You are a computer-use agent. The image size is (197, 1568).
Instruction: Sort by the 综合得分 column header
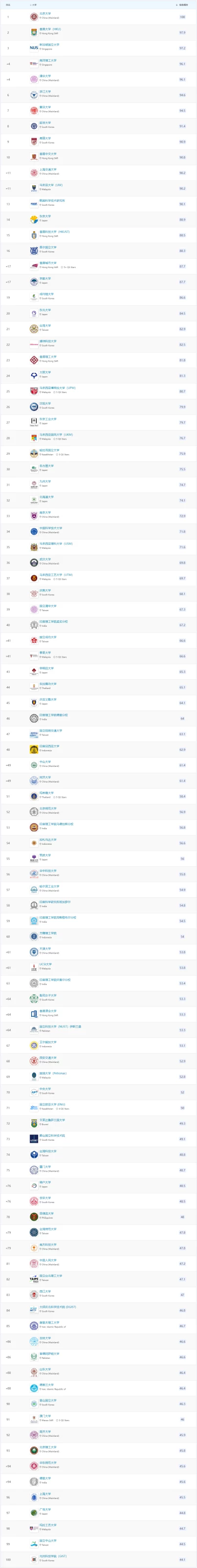click(x=182, y=5)
